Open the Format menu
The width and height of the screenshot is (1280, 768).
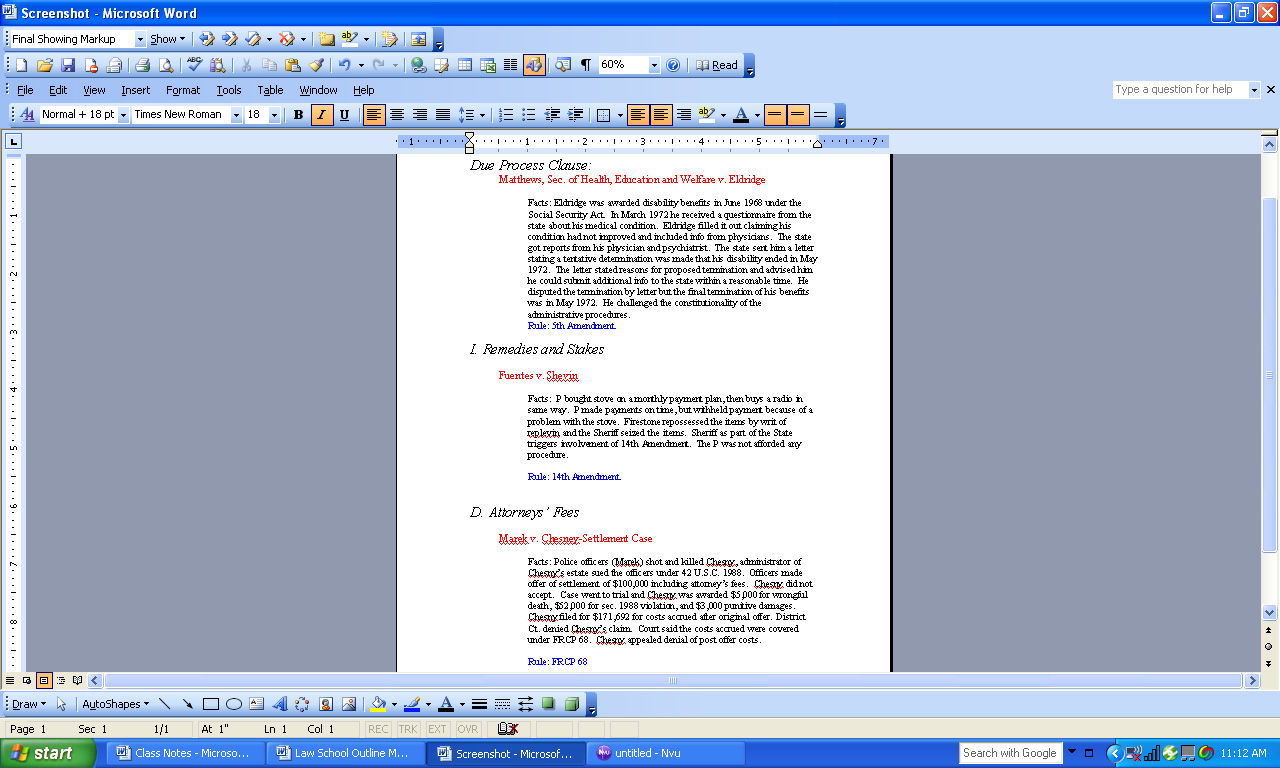pyautogui.click(x=183, y=90)
